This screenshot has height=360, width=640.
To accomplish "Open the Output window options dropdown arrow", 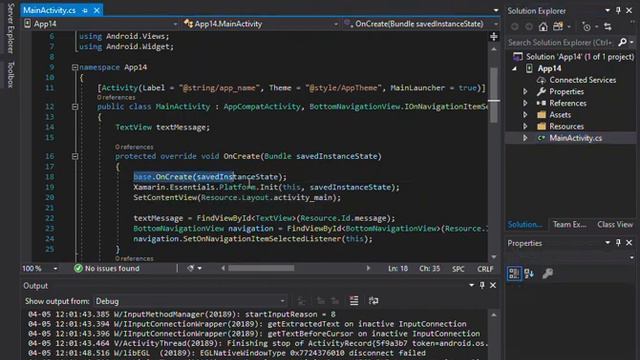I will pyautogui.click(x=471, y=285).
